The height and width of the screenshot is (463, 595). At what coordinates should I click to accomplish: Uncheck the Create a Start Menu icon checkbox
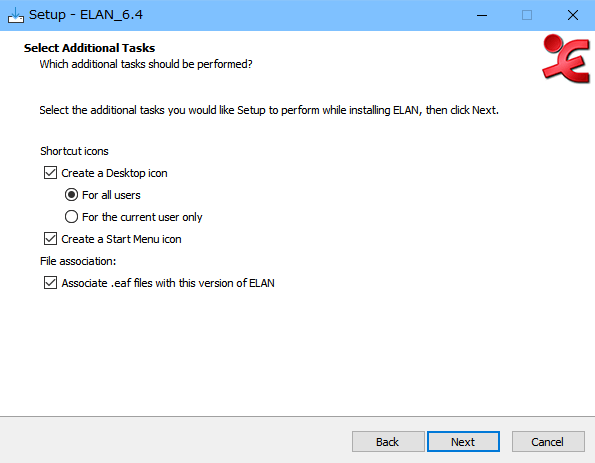[50, 239]
